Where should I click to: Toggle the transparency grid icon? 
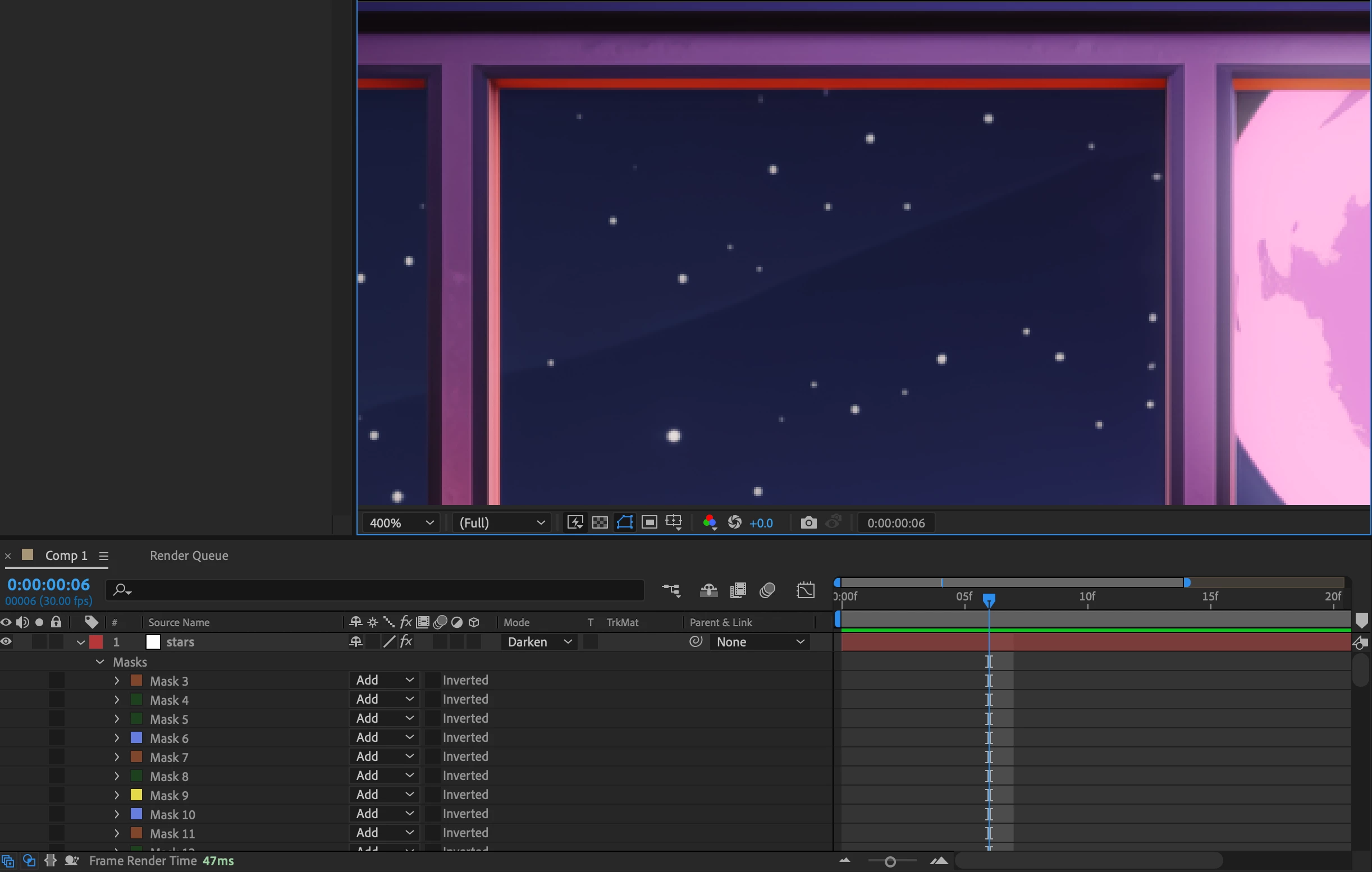coord(600,522)
